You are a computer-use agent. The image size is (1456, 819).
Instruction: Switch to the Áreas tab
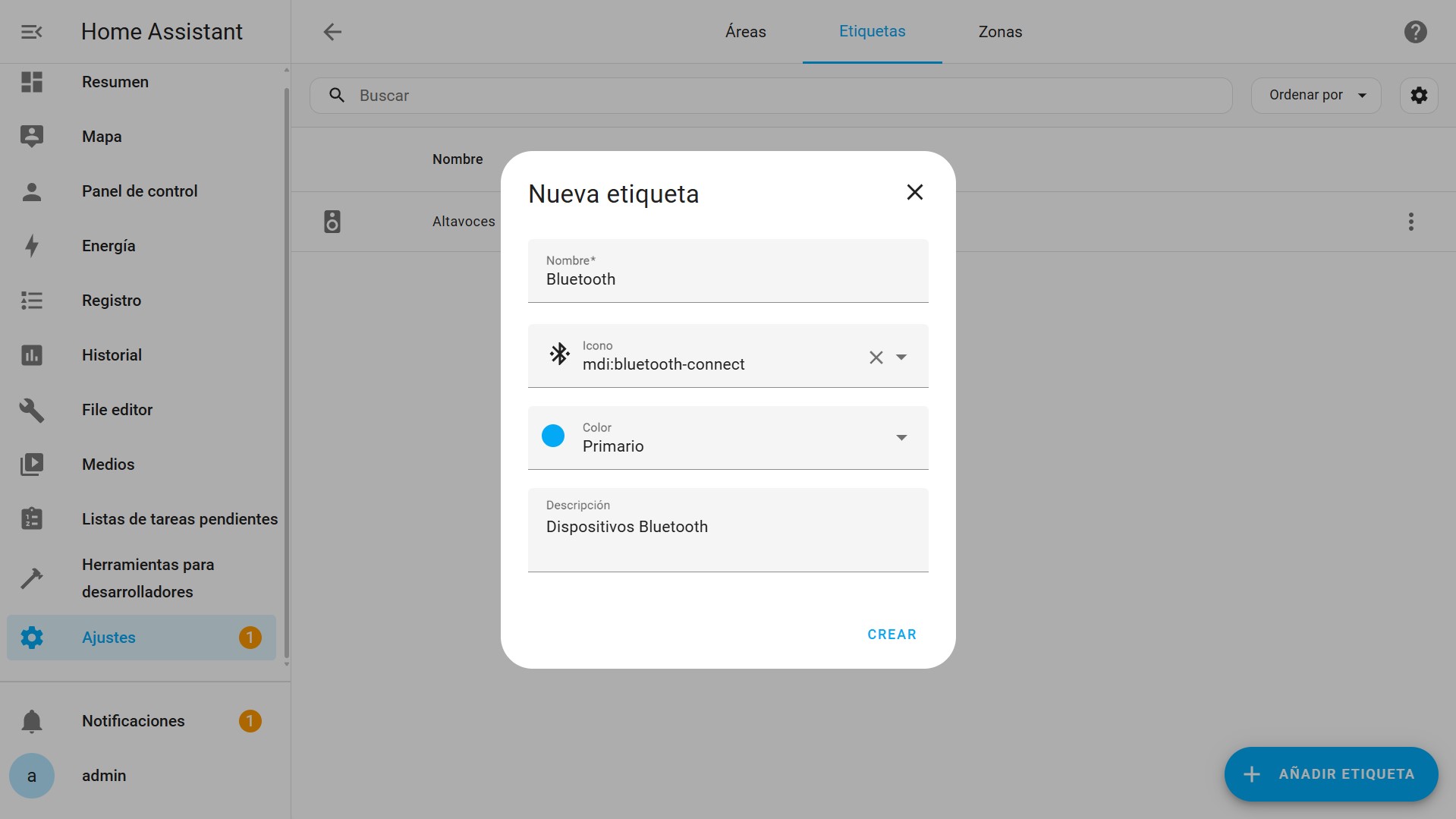[x=745, y=31]
